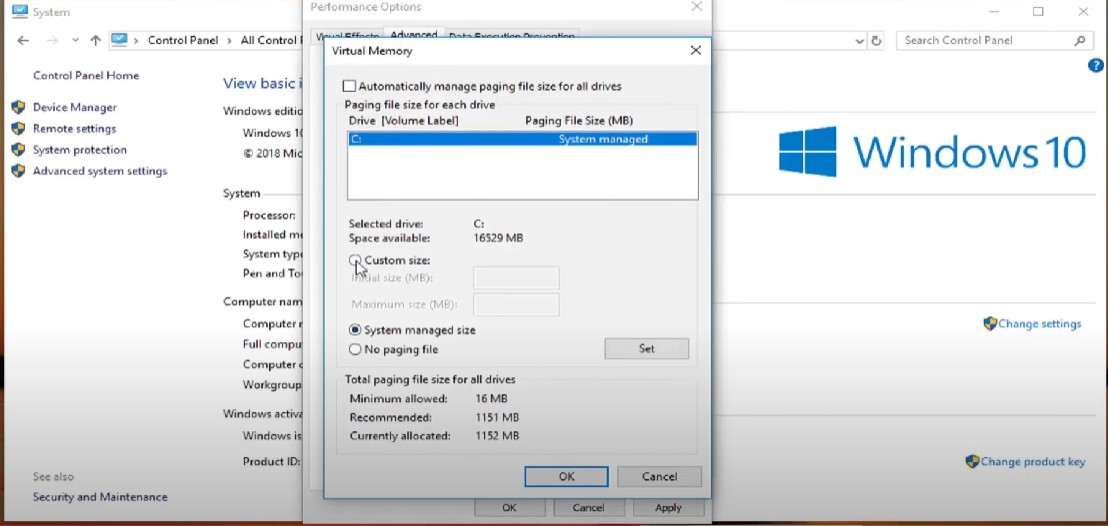Click the Currently allocated 1152 MB value

click(497, 436)
